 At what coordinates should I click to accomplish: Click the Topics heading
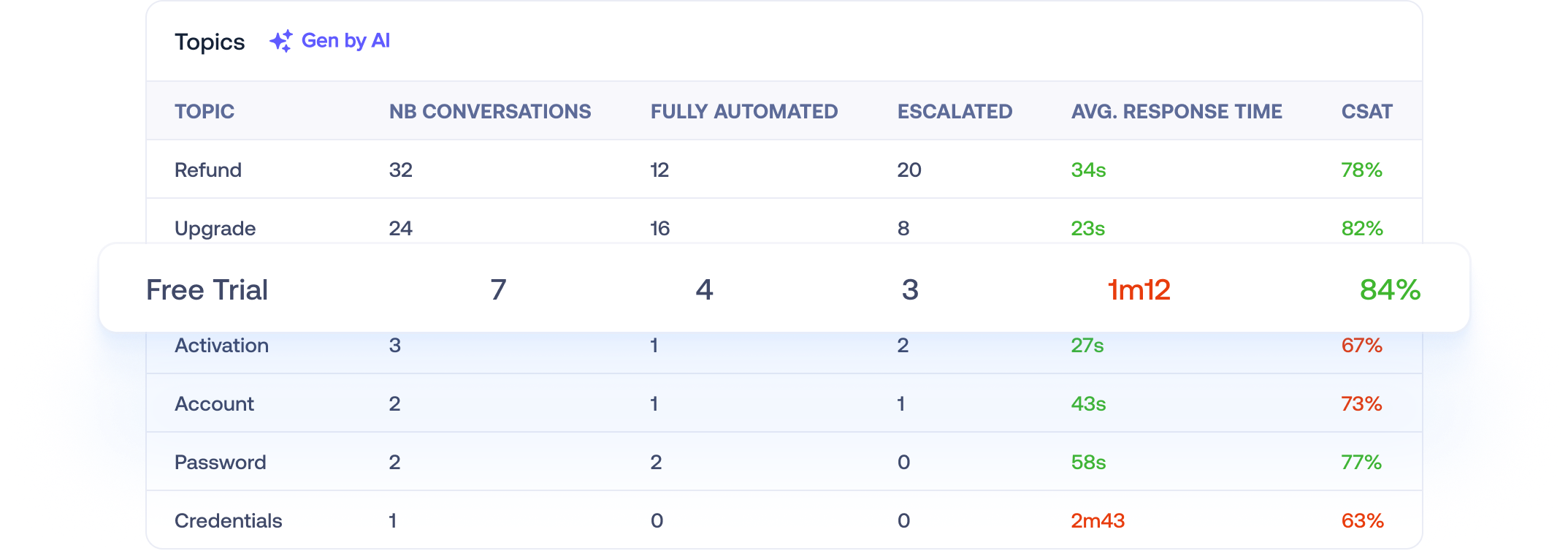pyautogui.click(x=210, y=42)
